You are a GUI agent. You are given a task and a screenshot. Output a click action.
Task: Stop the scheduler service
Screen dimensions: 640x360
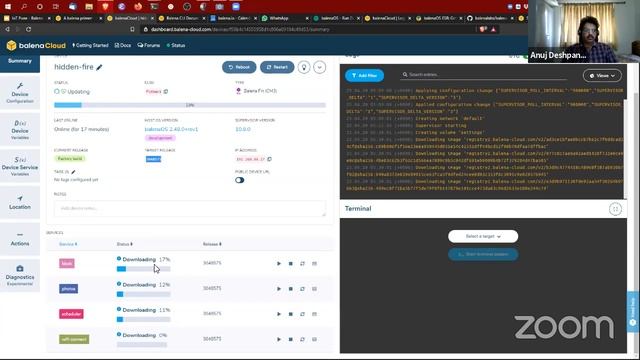point(291,314)
